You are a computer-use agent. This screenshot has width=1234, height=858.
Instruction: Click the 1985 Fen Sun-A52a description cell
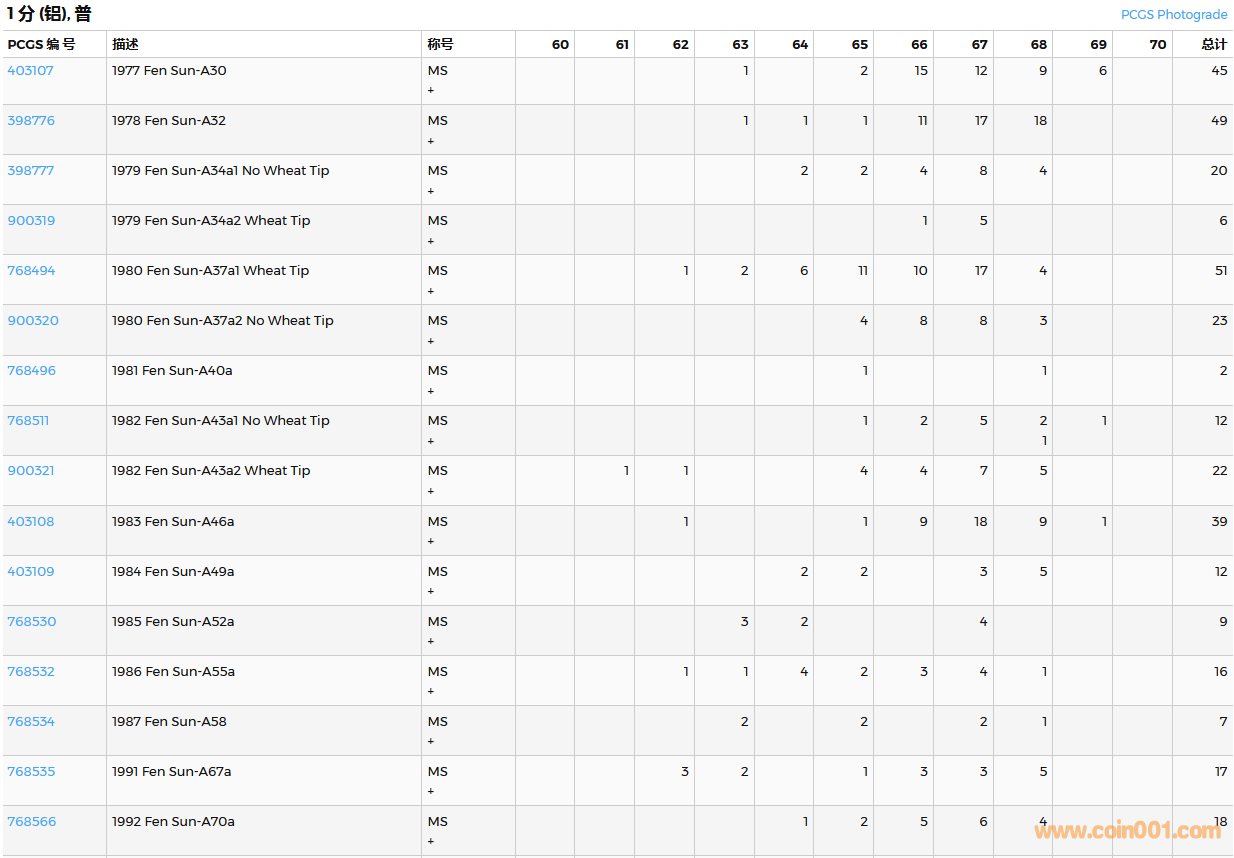[x=173, y=622]
